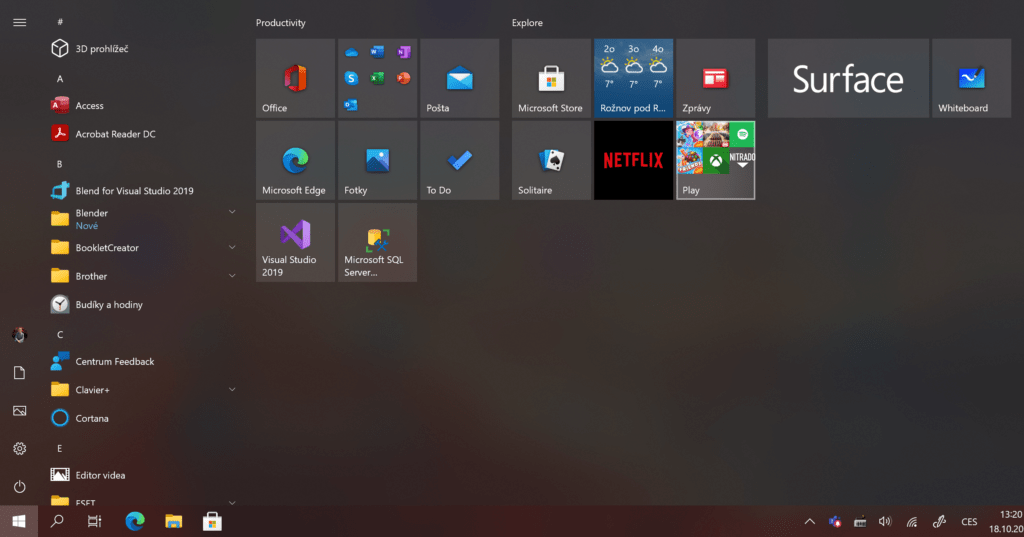The image size is (1024, 537).
Task: Open Acrobat Reader DC from app list
Action: point(115,134)
